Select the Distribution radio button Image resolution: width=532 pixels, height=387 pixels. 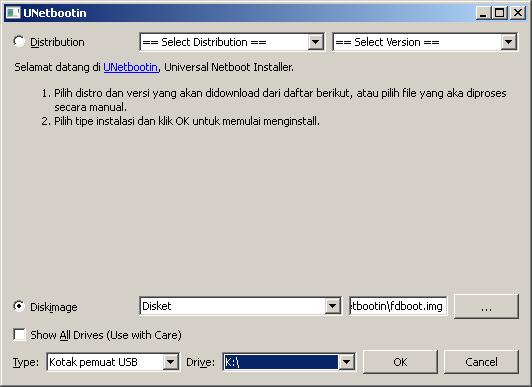19,41
